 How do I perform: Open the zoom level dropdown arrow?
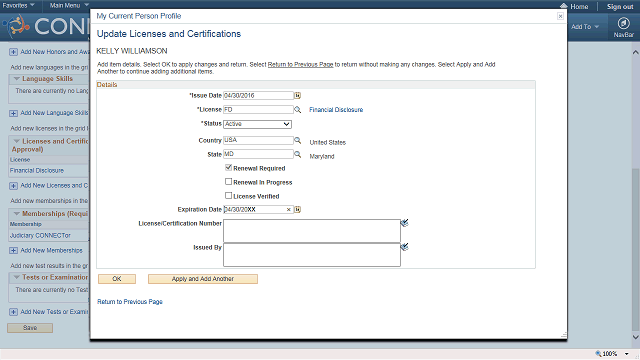coord(627,354)
